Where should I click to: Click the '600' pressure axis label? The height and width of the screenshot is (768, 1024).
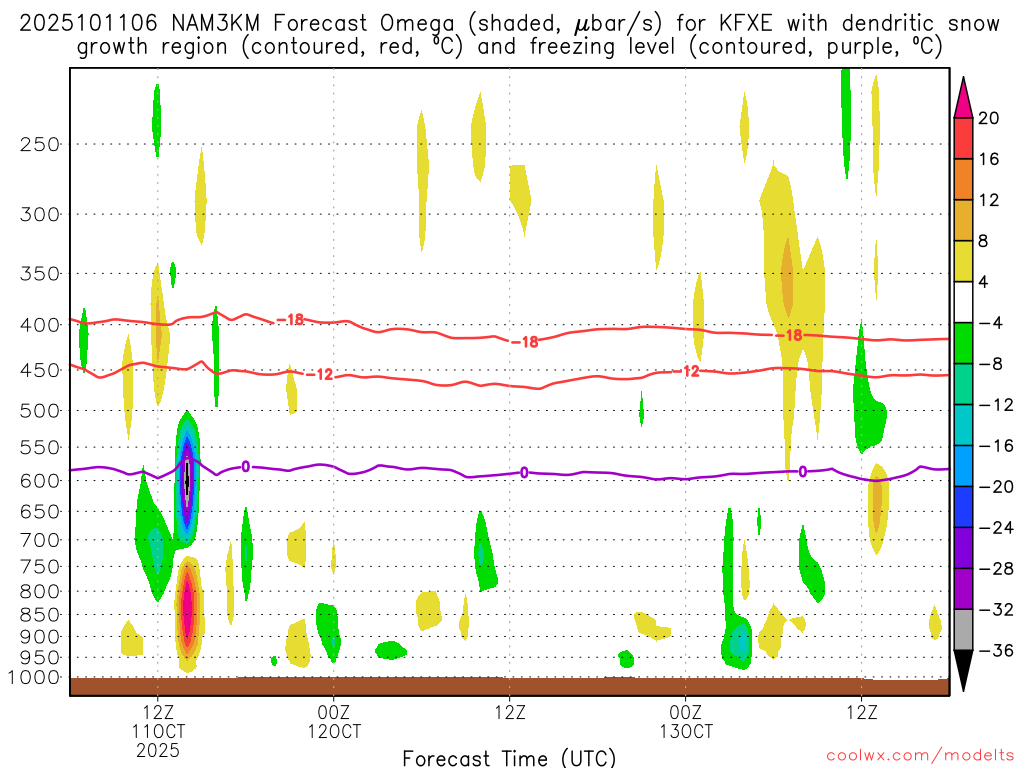pos(40,481)
